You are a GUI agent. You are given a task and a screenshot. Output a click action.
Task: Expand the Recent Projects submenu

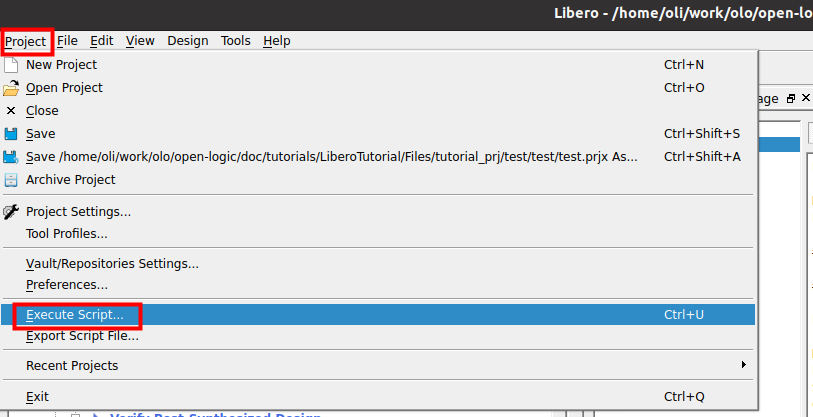tap(377, 366)
